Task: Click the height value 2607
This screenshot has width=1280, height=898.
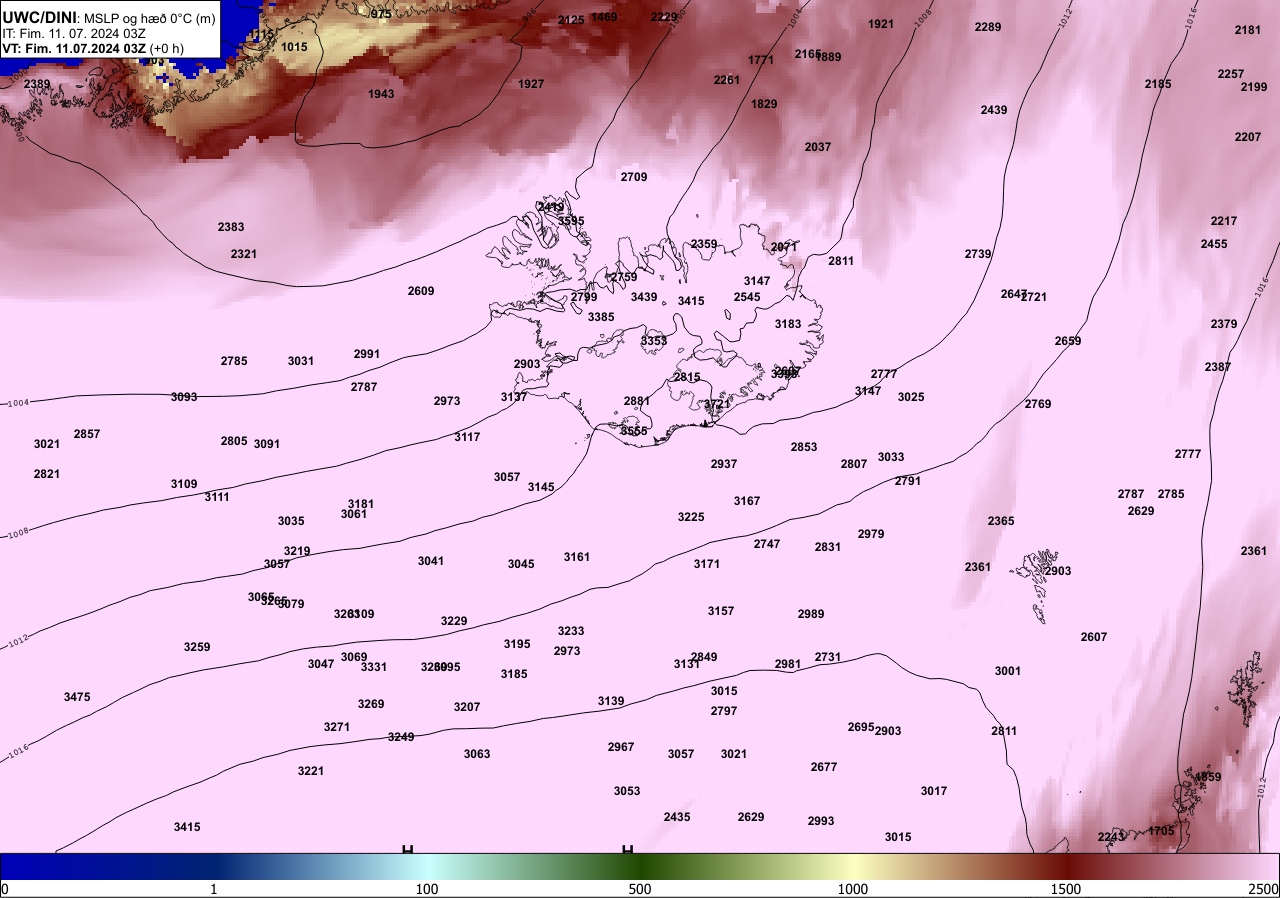Action: pos(1094,637)
